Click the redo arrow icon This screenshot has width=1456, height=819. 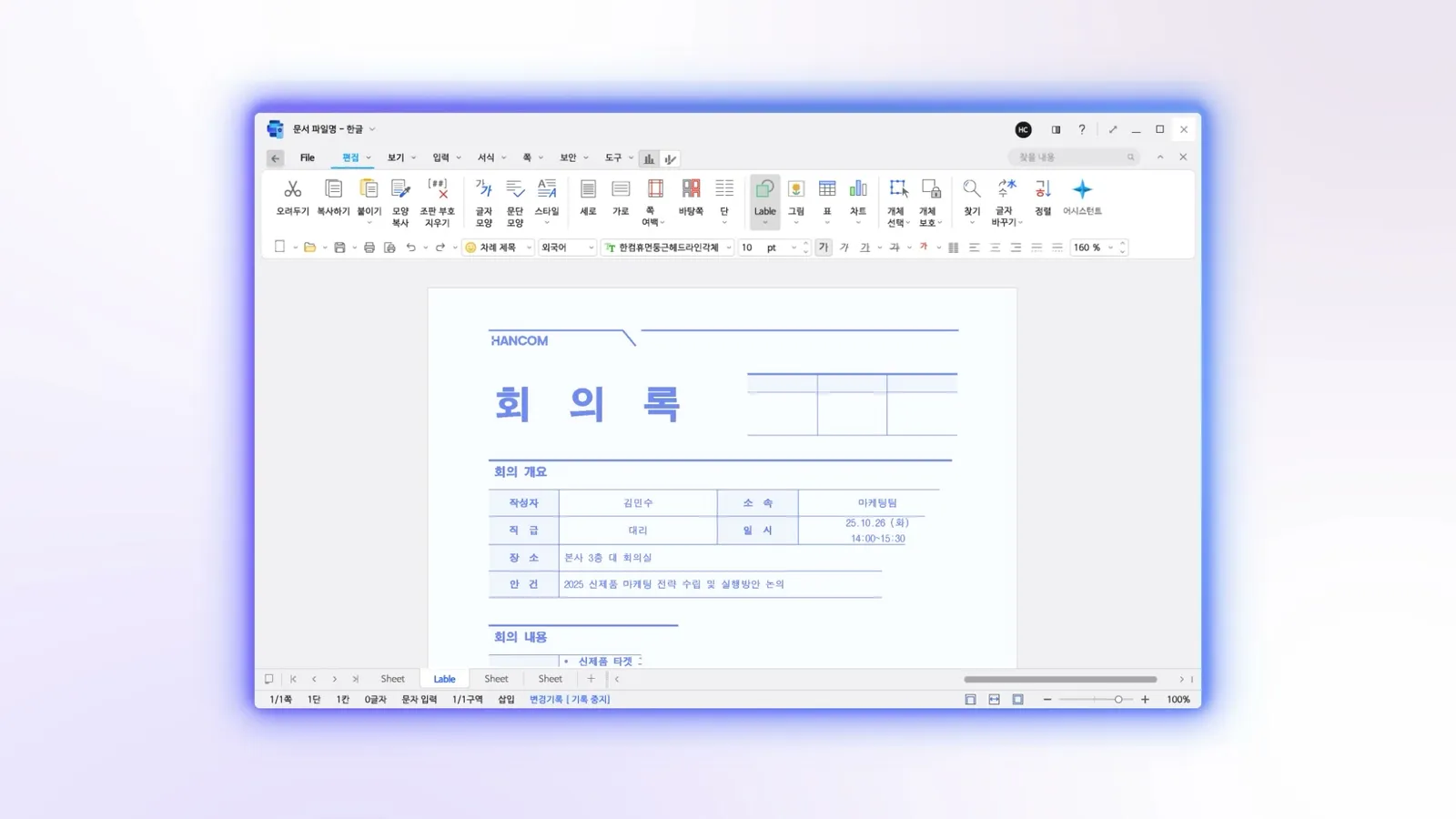(x=440, y=247)
